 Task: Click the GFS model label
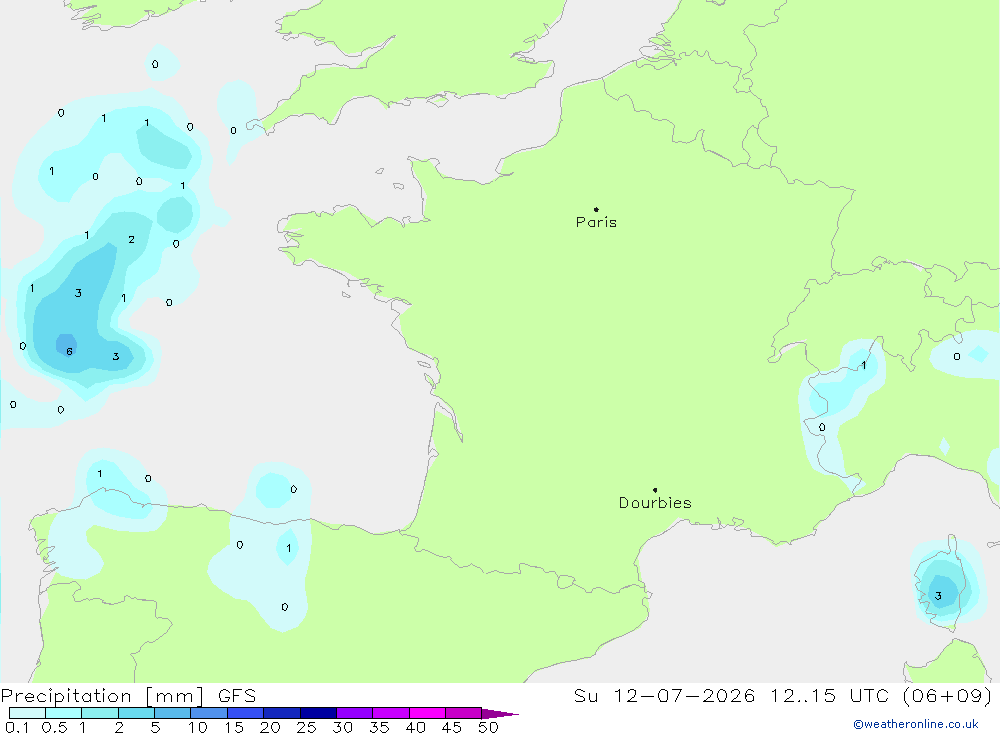tap(237, 696)
